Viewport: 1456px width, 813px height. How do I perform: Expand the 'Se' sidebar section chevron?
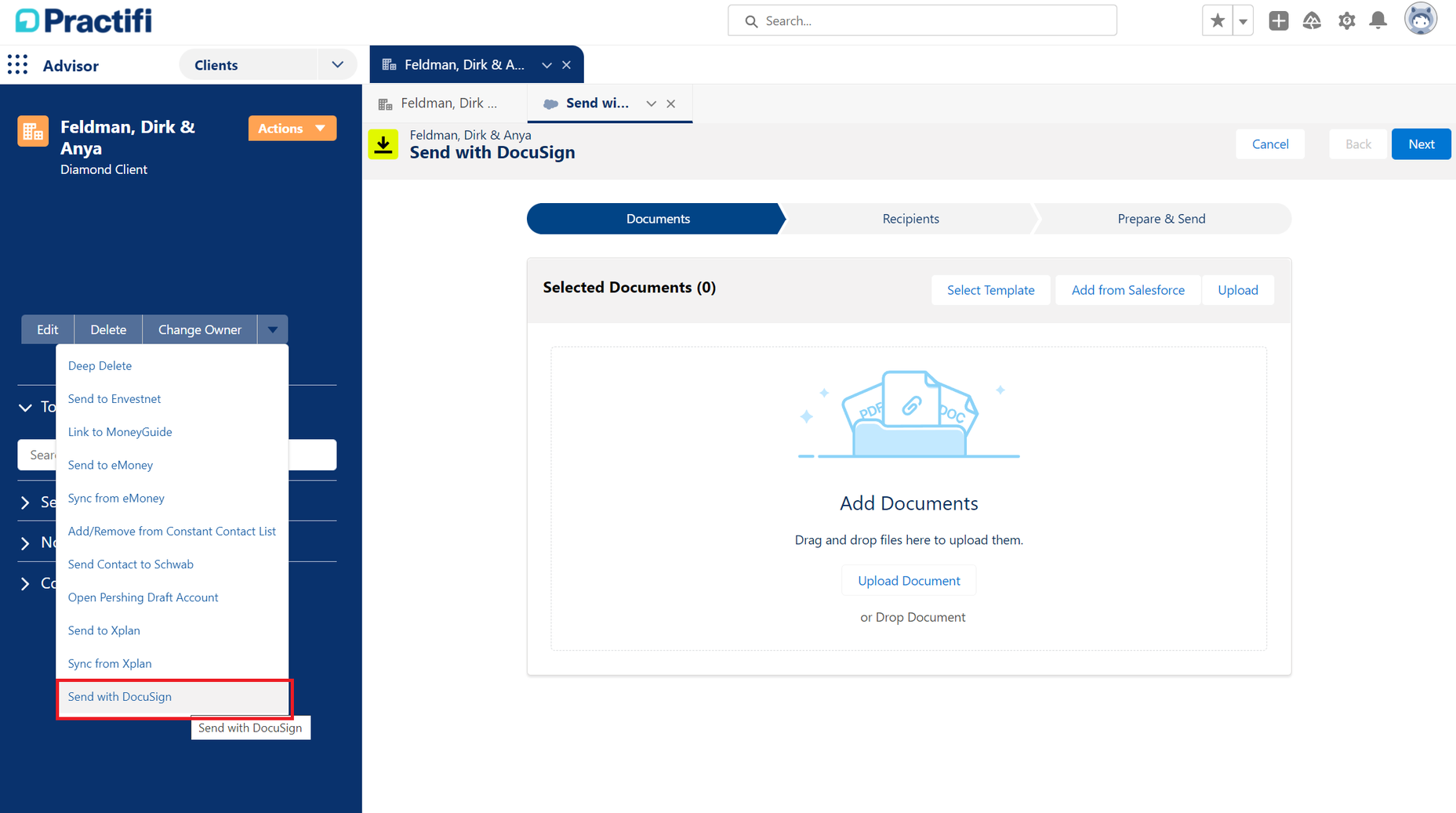pyautogui.click(x=25, y=503)
